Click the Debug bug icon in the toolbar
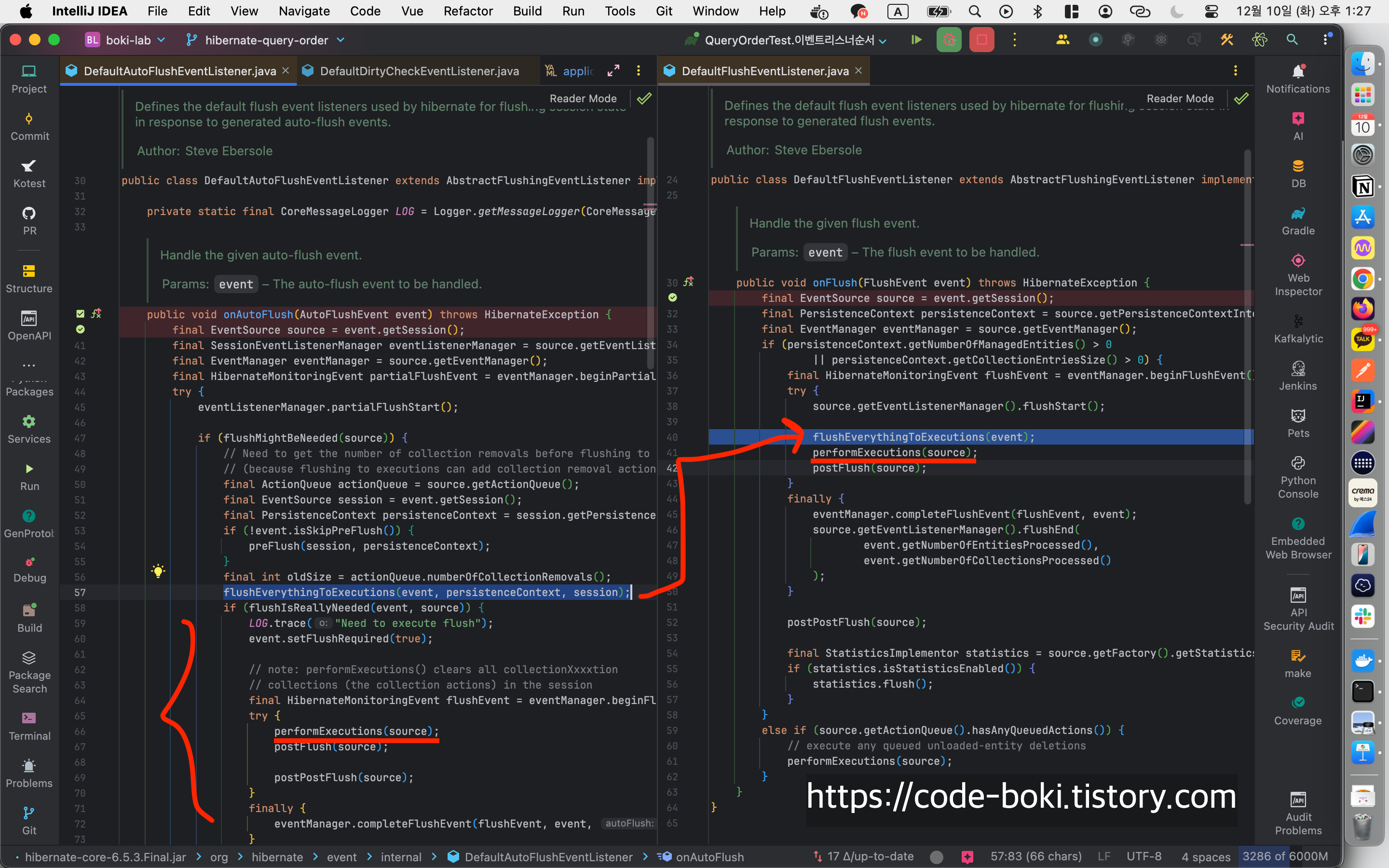This screenshot has width=1389, height=868. pos(949,40)
